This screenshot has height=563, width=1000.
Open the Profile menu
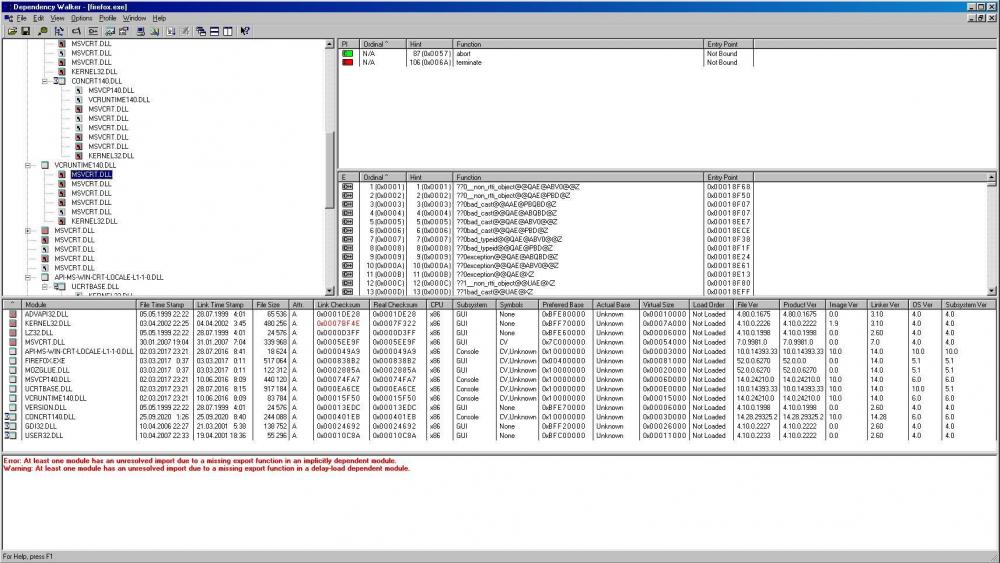(x=107, y=18)
